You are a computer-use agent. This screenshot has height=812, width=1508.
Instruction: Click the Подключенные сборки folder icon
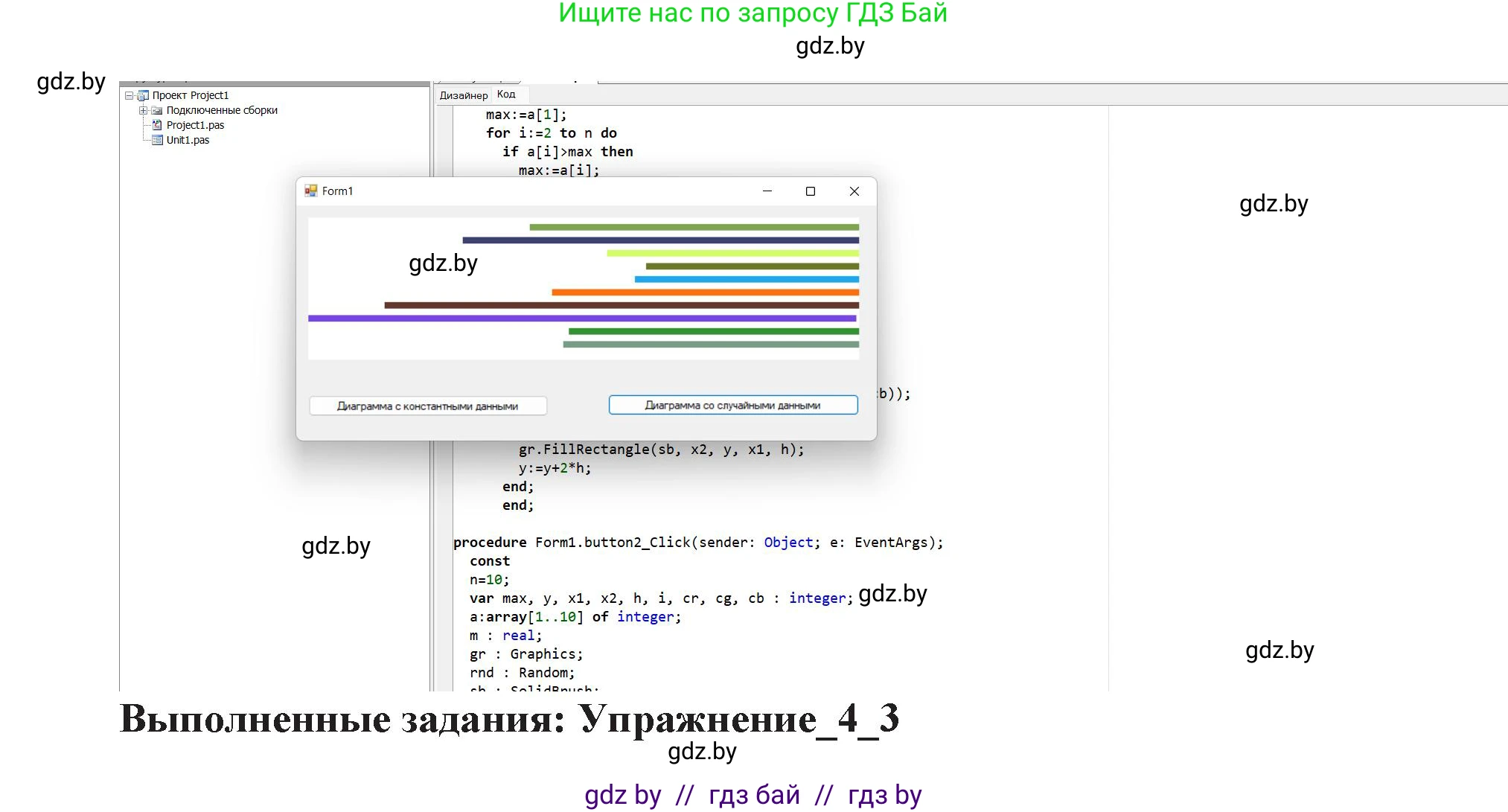click(157, 110)
